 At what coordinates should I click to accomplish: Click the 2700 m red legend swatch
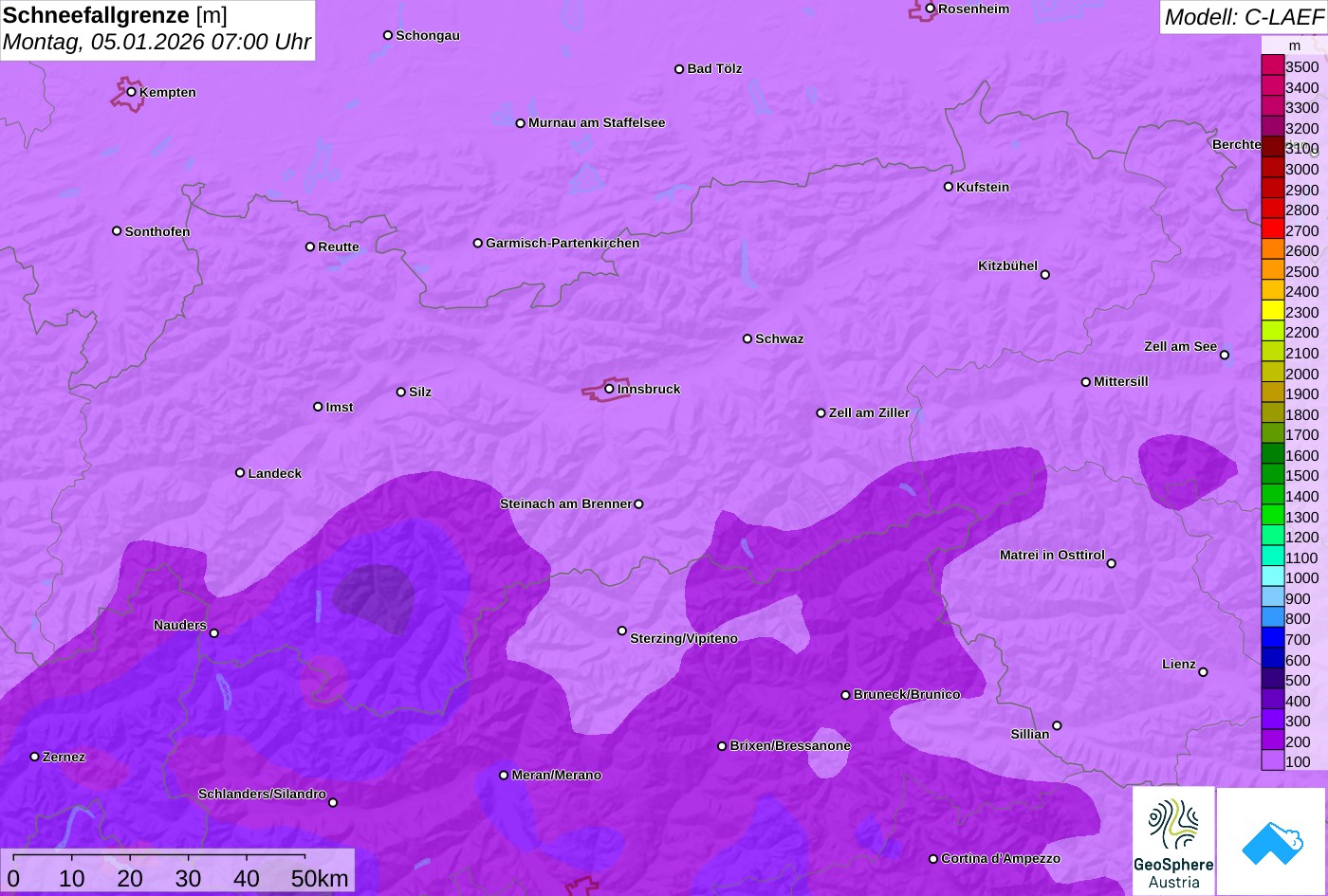click(1273, 229)
